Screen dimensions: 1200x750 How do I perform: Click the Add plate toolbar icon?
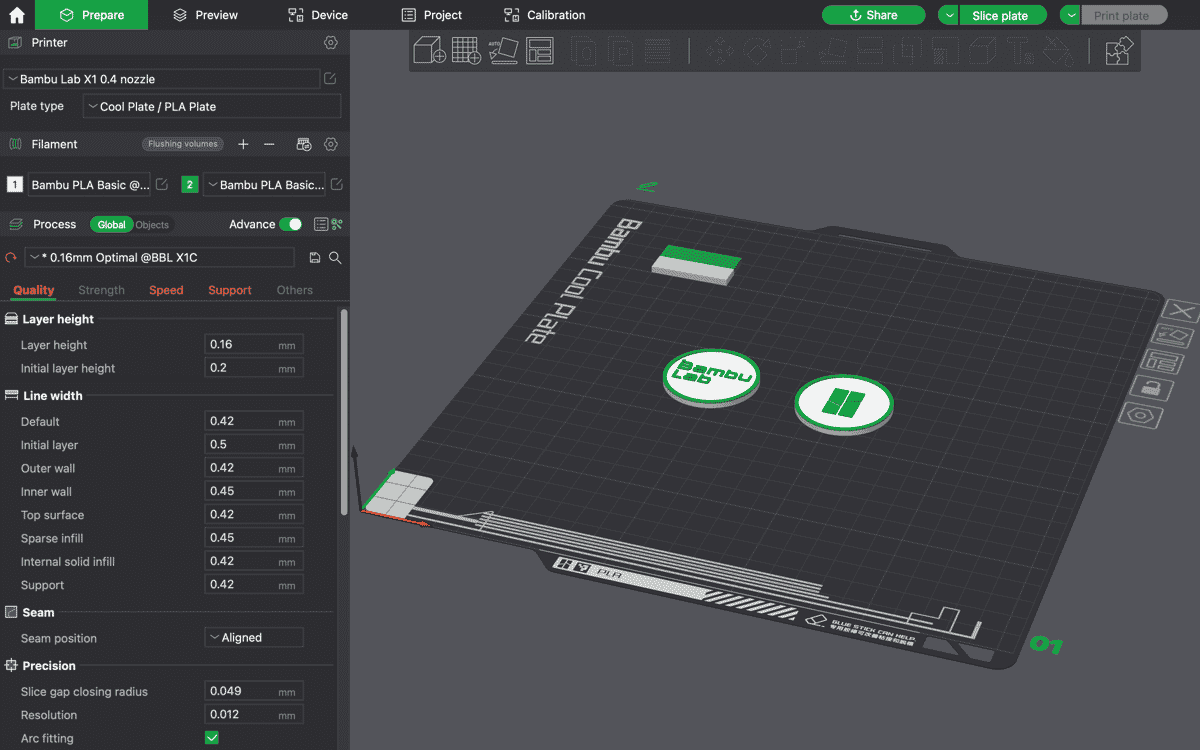pos(466,50)
